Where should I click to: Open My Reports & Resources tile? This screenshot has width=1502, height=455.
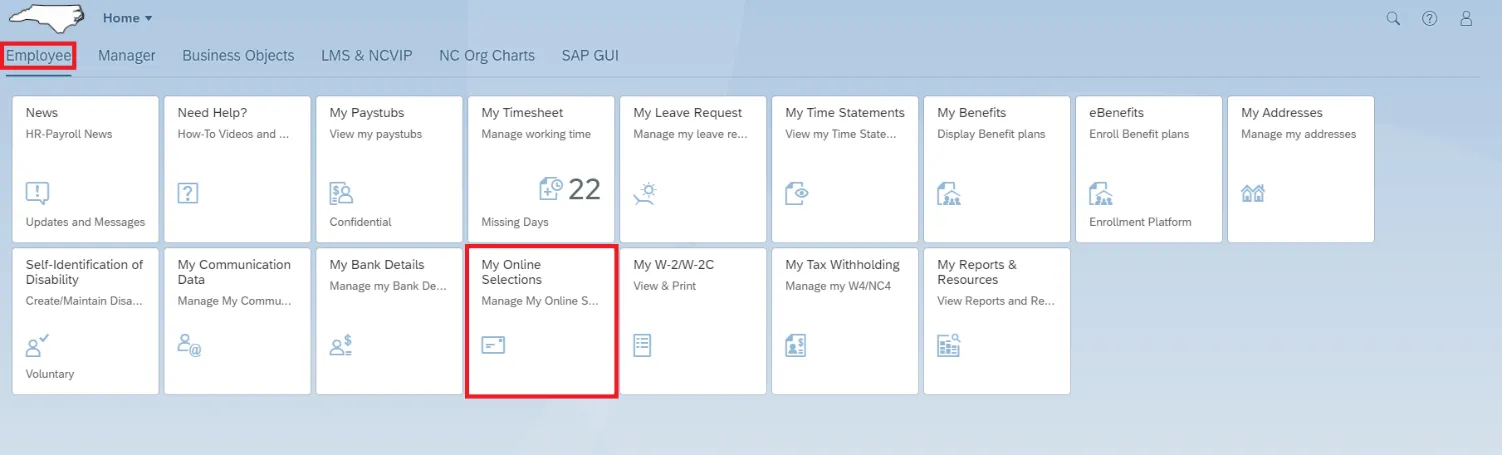coord(996,320)
